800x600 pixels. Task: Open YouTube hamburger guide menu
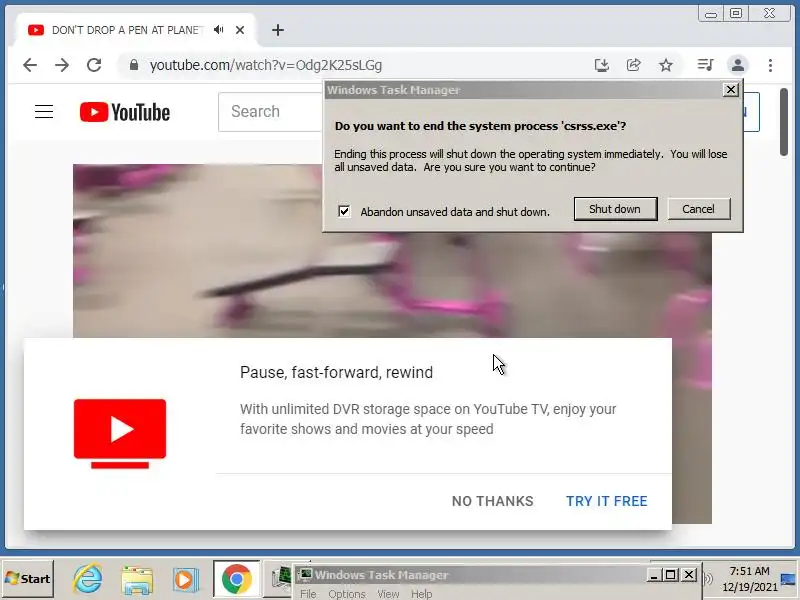click(x=44, y=111)
